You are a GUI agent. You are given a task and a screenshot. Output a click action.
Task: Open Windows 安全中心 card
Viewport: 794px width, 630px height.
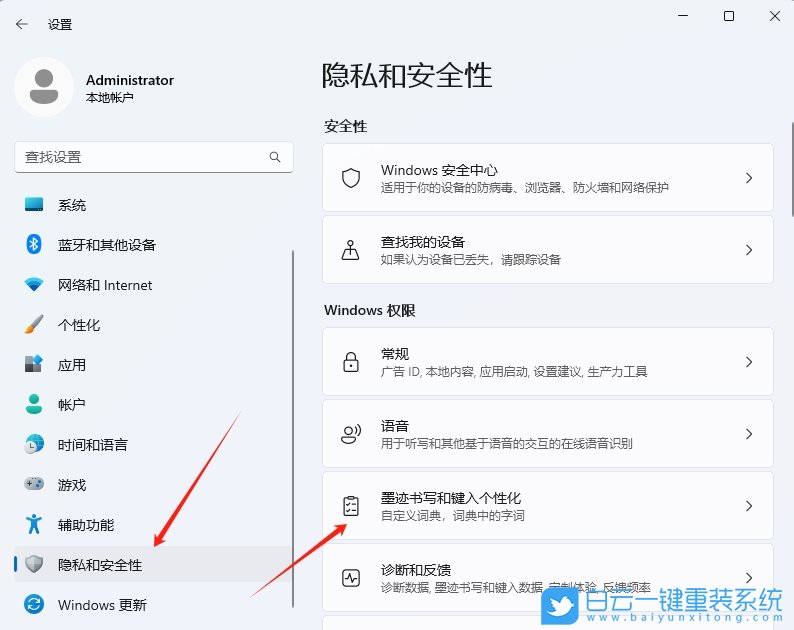[548, 178]
